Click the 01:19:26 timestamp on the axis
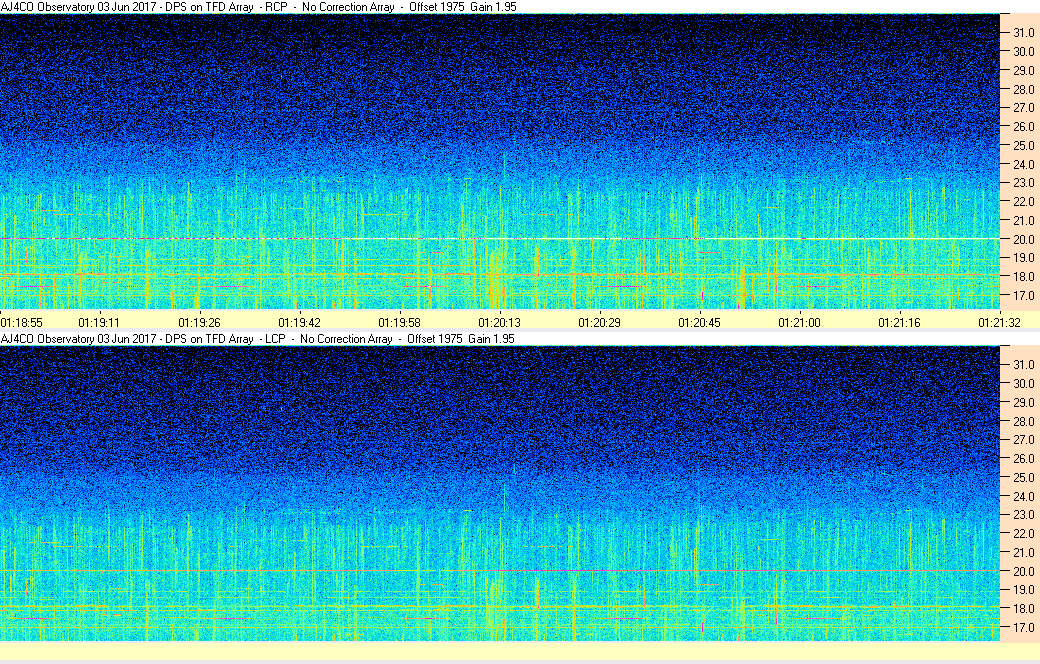 pyautogui.click(x=199, y=322)
